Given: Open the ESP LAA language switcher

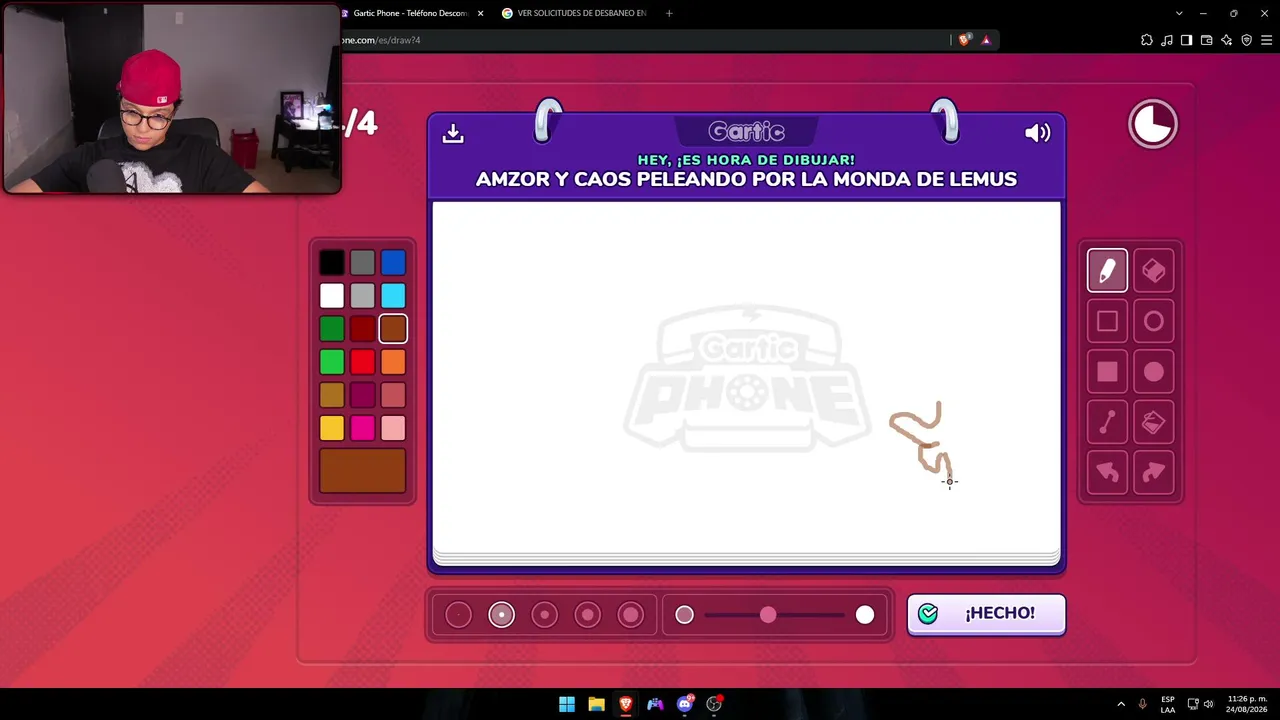Looking at the screenshot, I should click(1168, 704).
